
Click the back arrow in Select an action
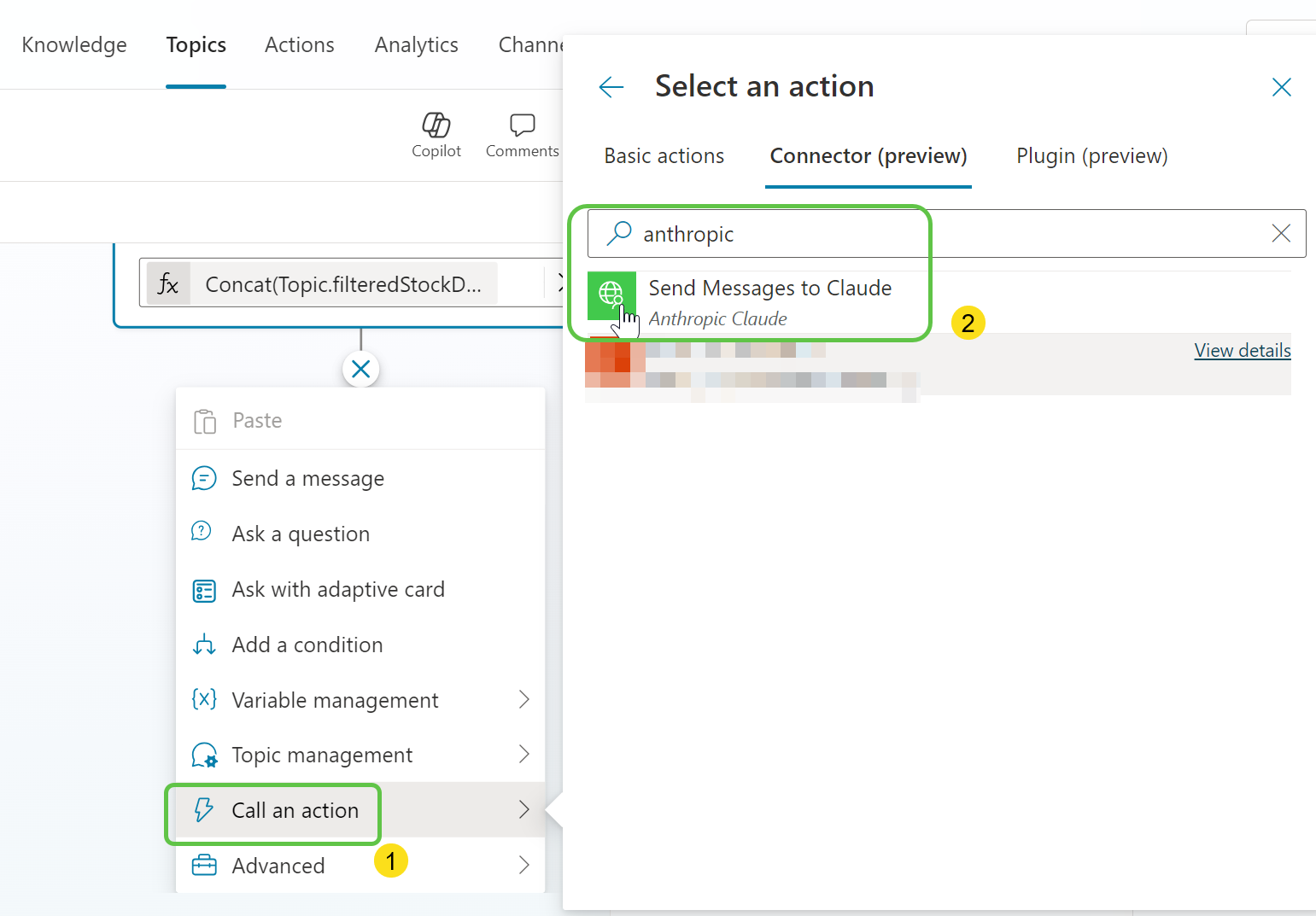click(x=611, y=87)
